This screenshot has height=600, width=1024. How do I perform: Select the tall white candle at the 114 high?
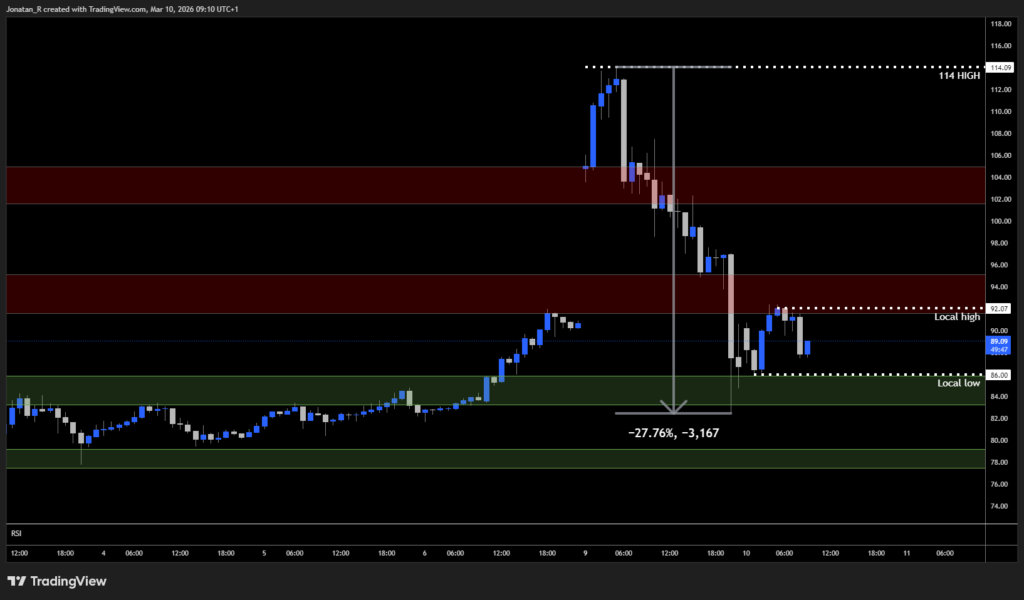click(623, 130)
